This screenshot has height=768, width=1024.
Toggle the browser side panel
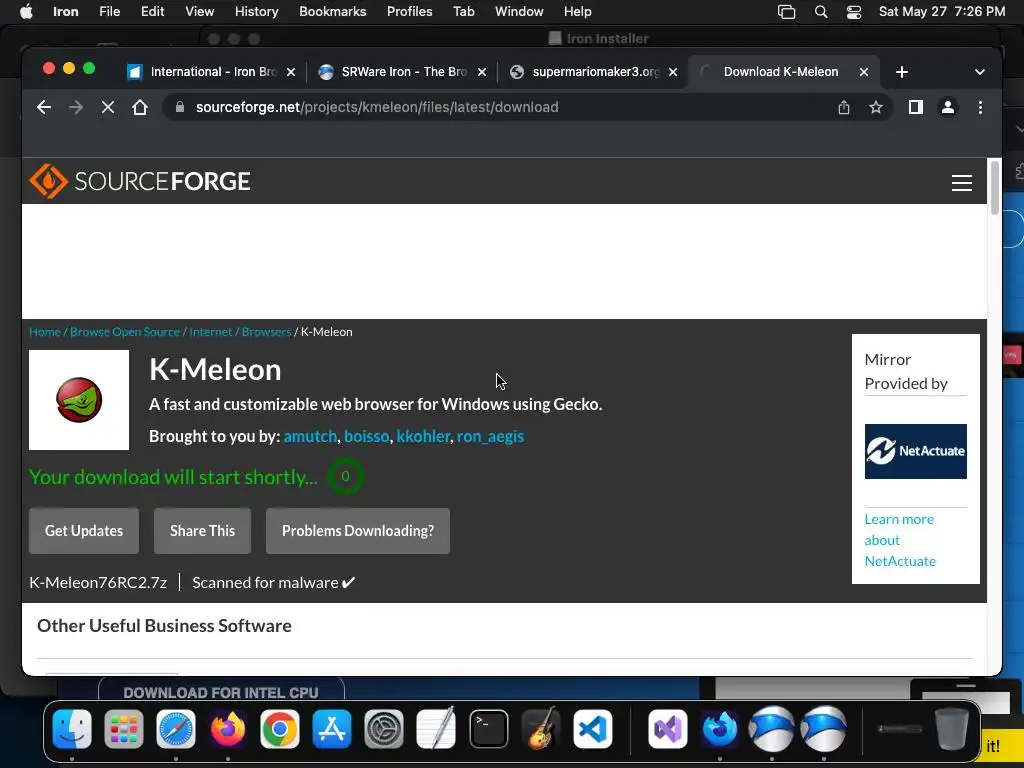916,107
